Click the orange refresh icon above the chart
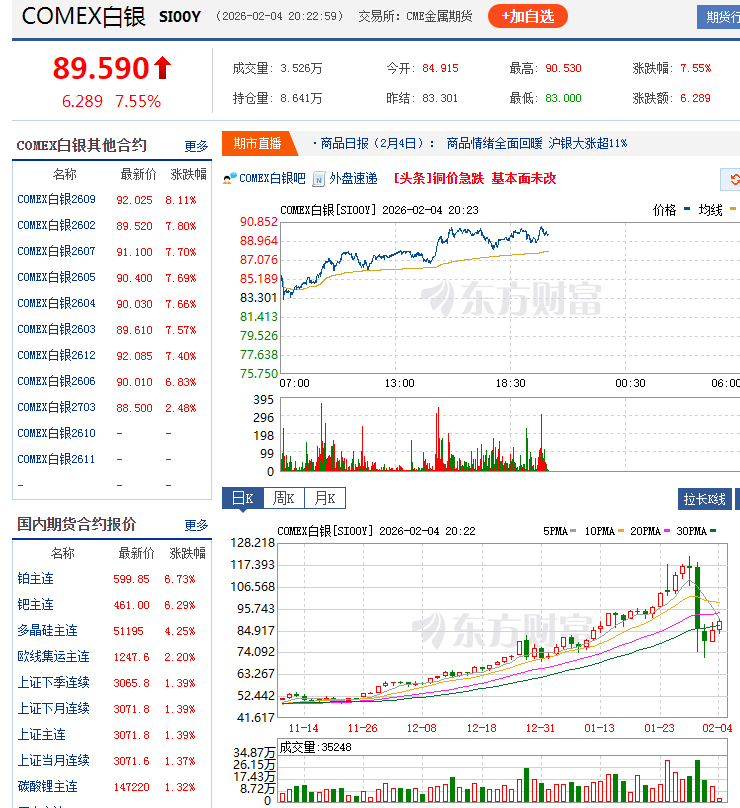This screenshot has width=740, height=808. click(x=733, y=179)
